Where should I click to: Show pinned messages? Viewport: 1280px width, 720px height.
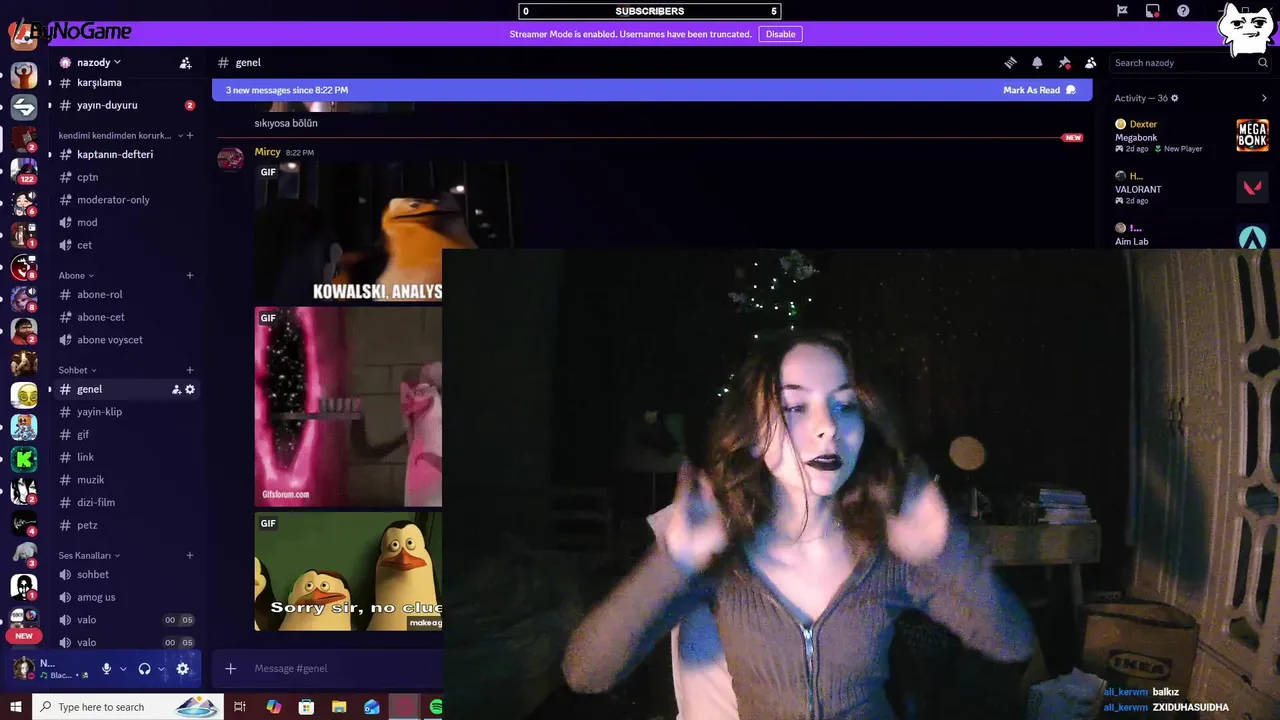pyautogui.click(x=1064, y=62)
